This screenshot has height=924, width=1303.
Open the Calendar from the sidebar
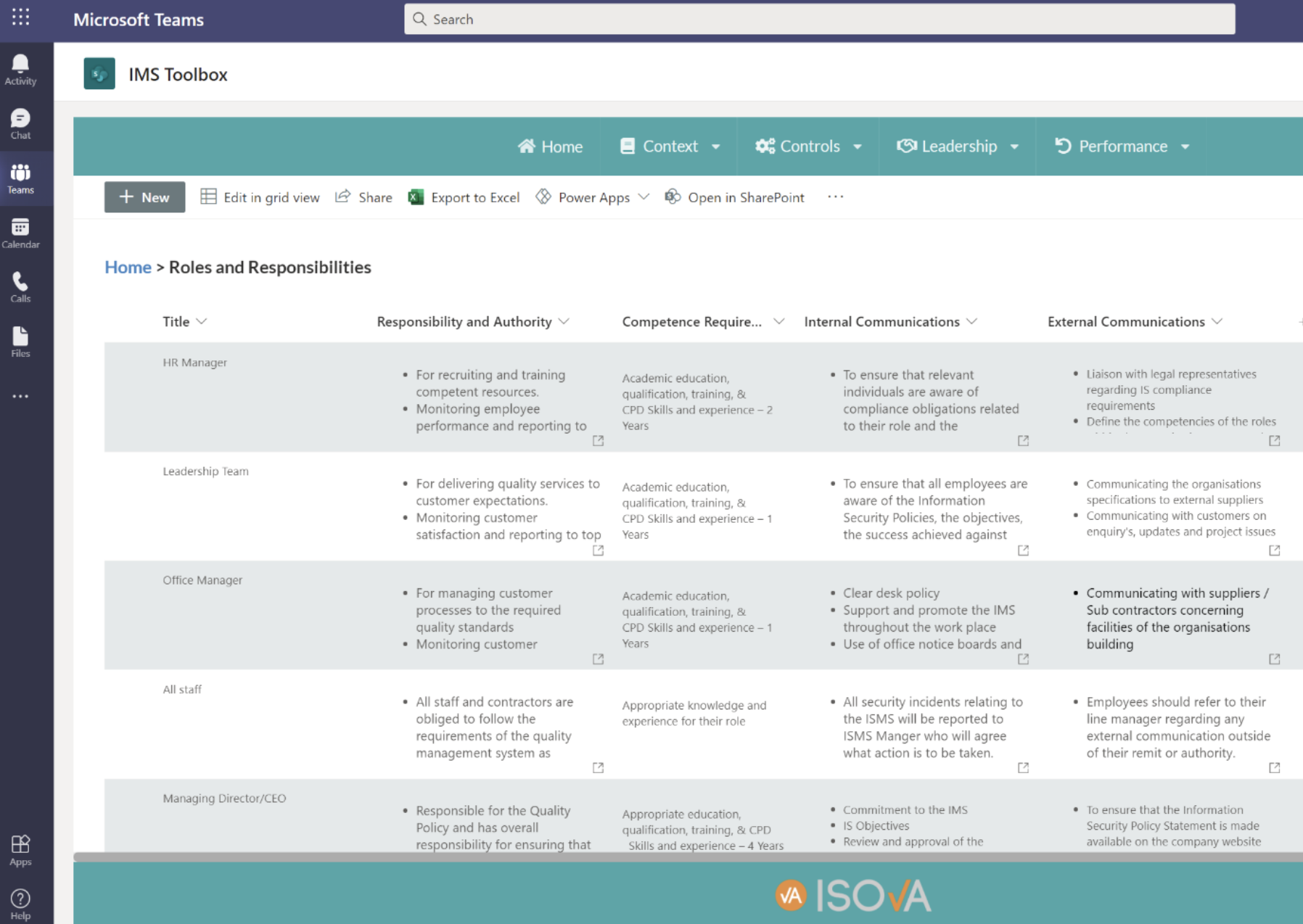(x=20, y=232)
